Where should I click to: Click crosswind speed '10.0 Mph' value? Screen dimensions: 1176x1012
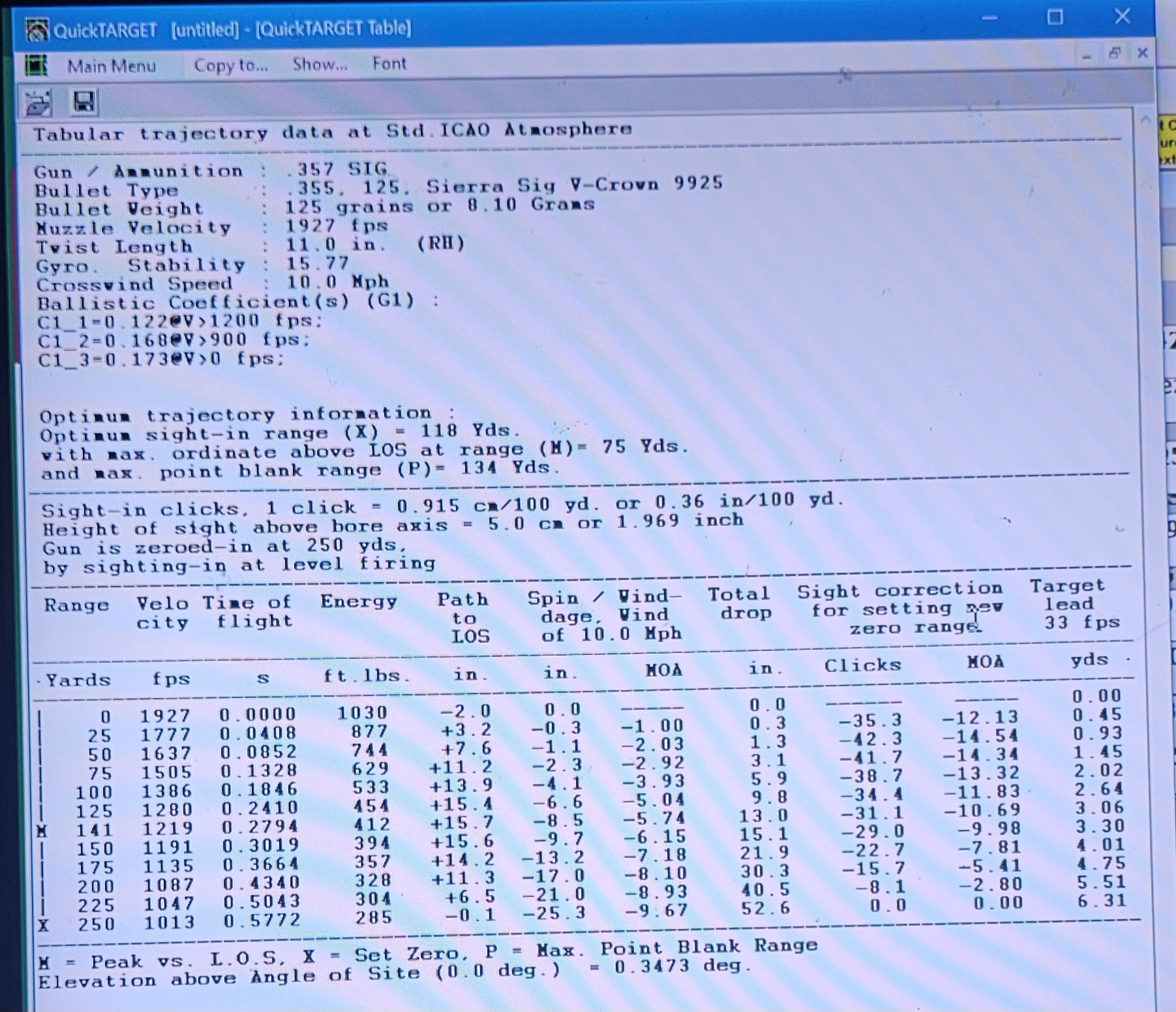click(x=338, y=282)
